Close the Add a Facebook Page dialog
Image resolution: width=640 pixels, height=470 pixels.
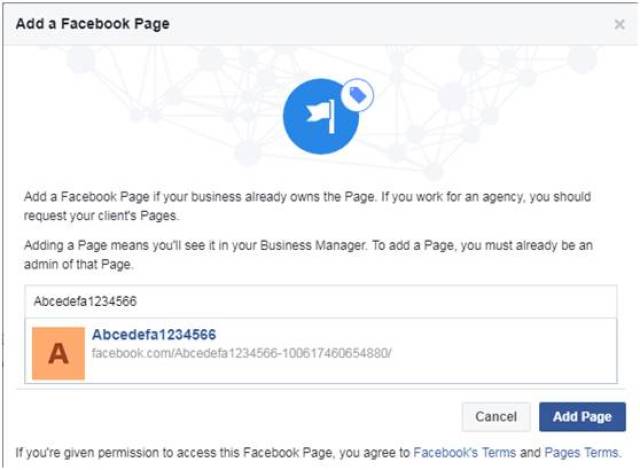[x=619, y=24]
